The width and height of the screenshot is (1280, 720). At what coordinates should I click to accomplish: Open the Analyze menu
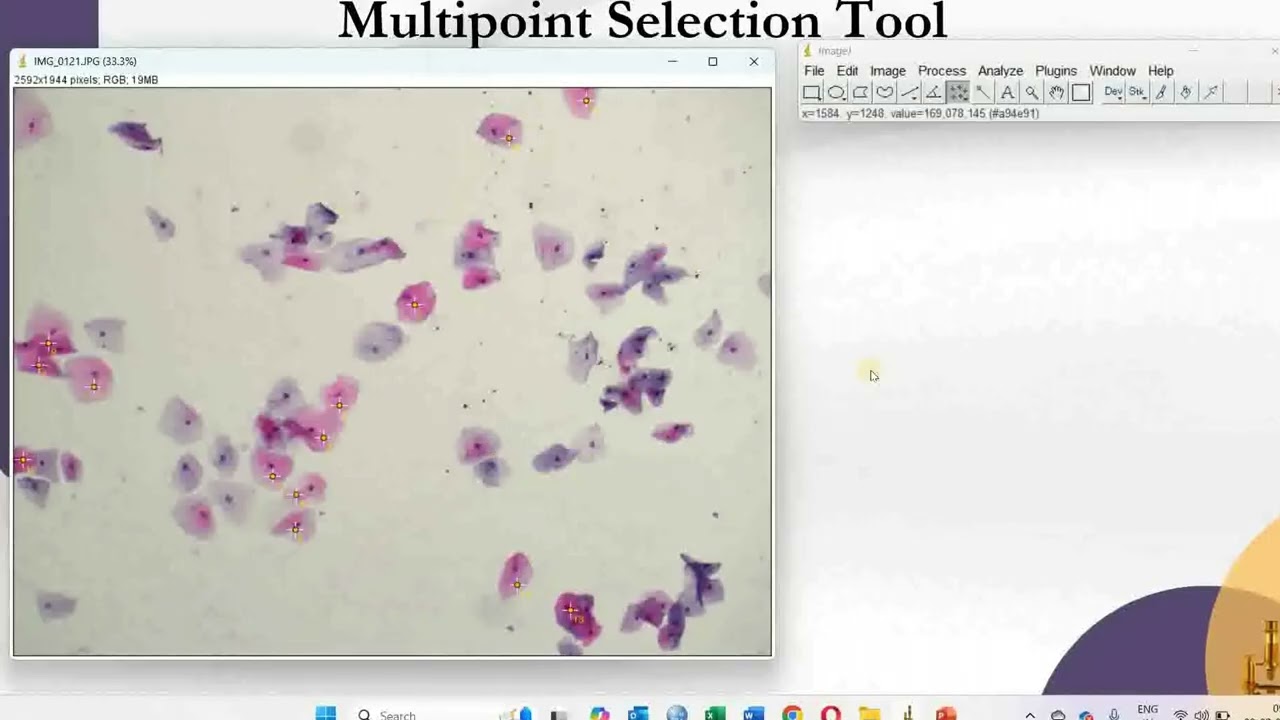click(1000, 71)
